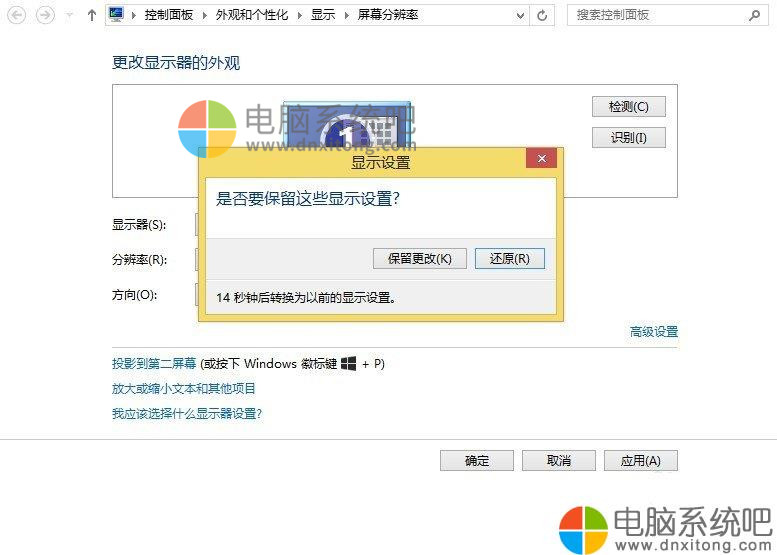The width and height of the screenshot is (777, 555).
Task: Expand the chevron after 外观和个性化 breadcrumb
Action: pos(302,16)
